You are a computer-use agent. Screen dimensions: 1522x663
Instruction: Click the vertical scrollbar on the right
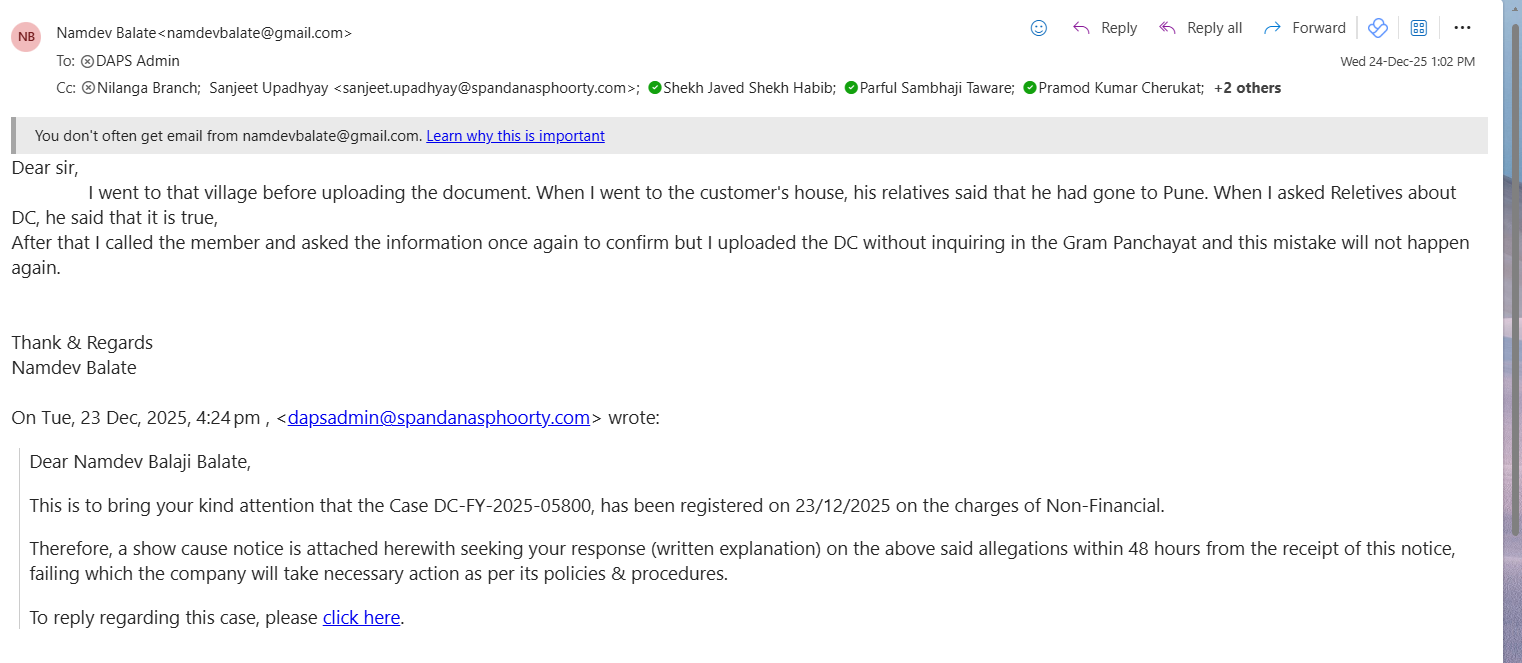pyautogui.click(x=1511, y=300)
